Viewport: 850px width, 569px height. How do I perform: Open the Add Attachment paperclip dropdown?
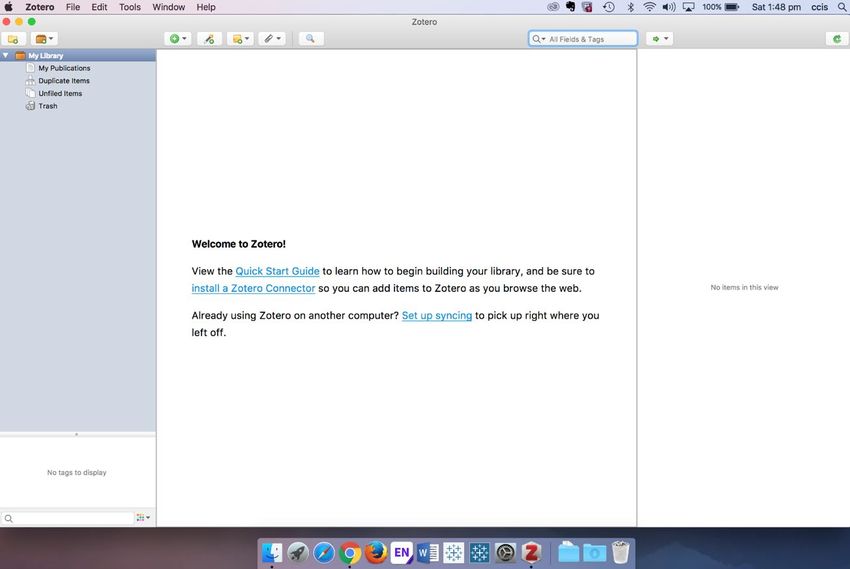click(272, 39)
